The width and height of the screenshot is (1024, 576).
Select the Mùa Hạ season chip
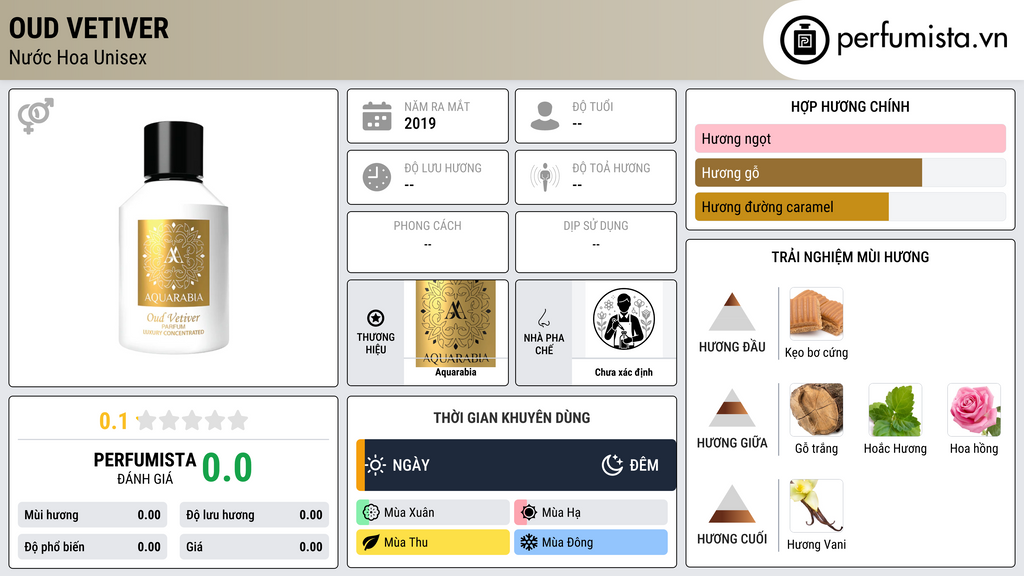[591, 513]
